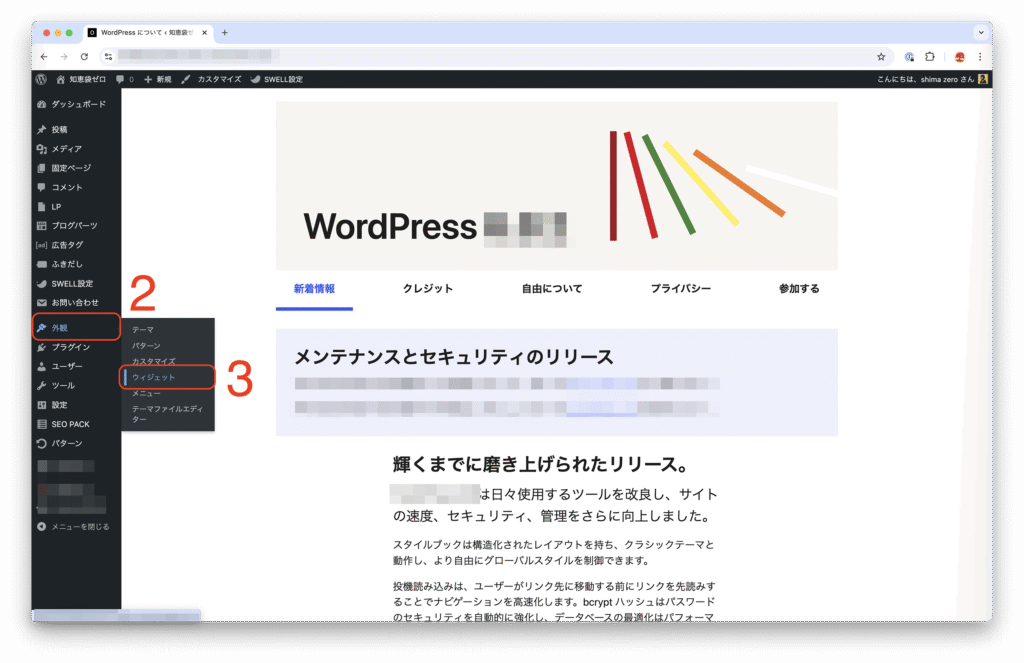View site information icon in address bar

pos(108,57)
